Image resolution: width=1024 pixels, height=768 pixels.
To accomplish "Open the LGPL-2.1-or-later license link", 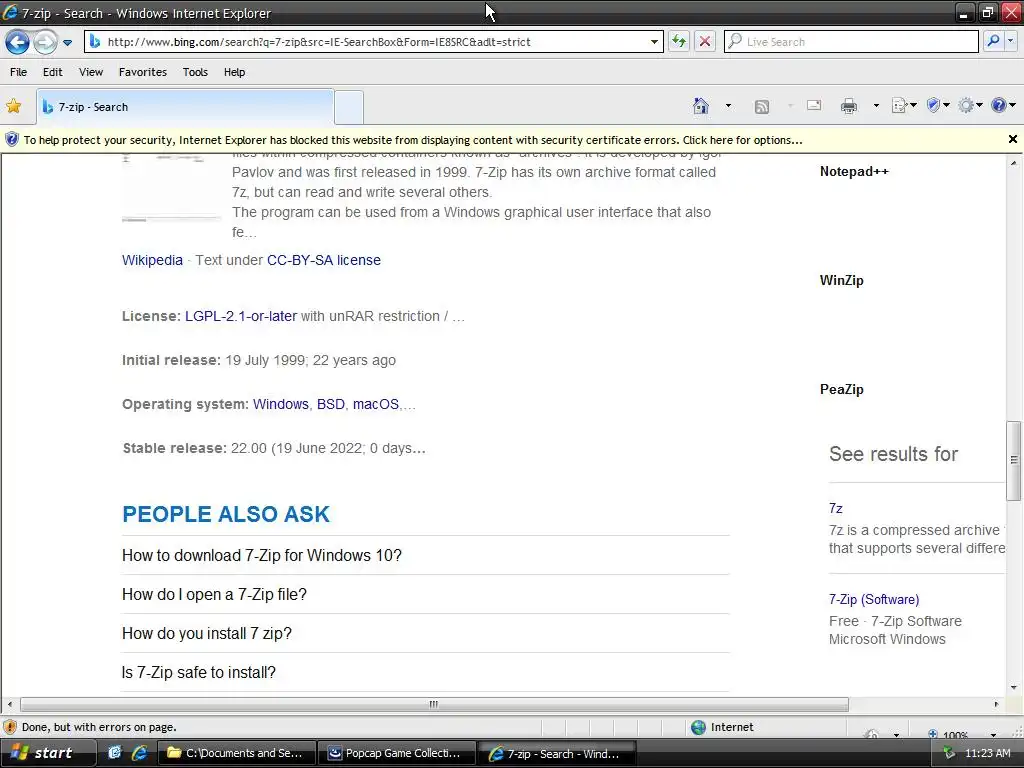I will [x=241, y=316].
